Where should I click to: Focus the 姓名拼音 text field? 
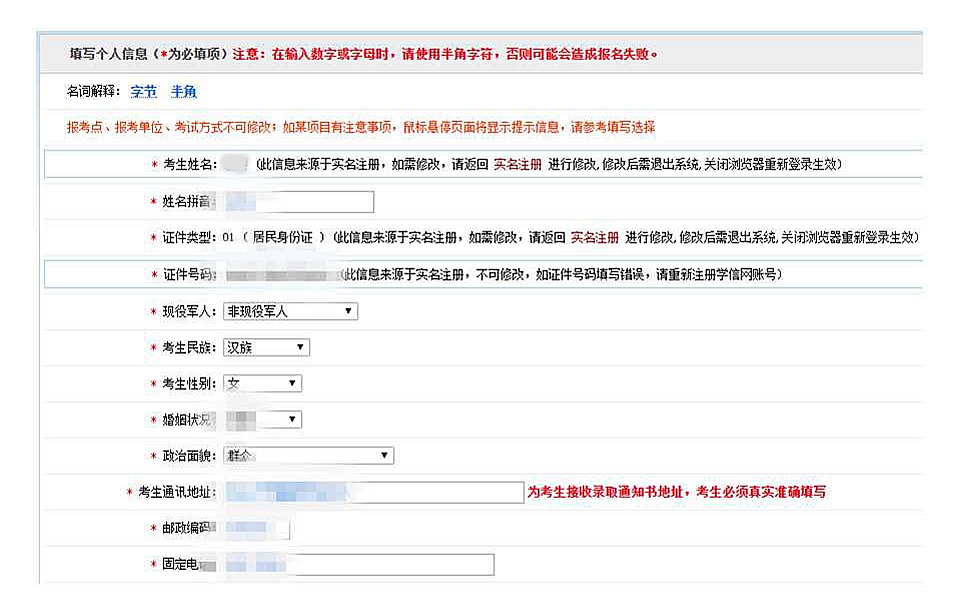[x=298, y=202]
